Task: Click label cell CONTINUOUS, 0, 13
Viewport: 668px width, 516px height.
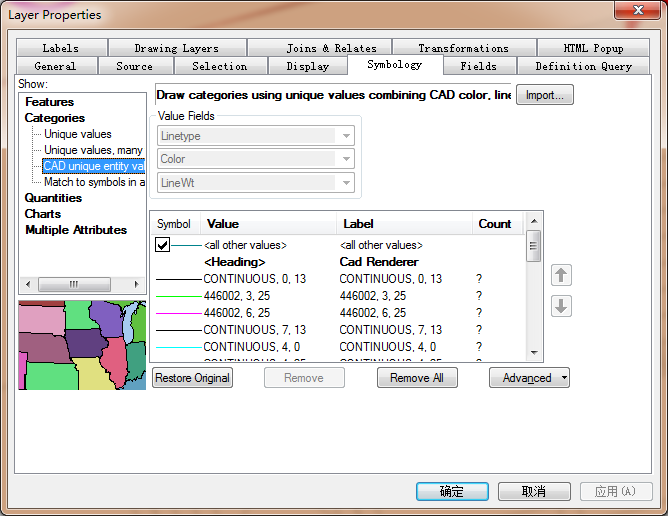Action: pyautogui.click(x=391, y=279)
